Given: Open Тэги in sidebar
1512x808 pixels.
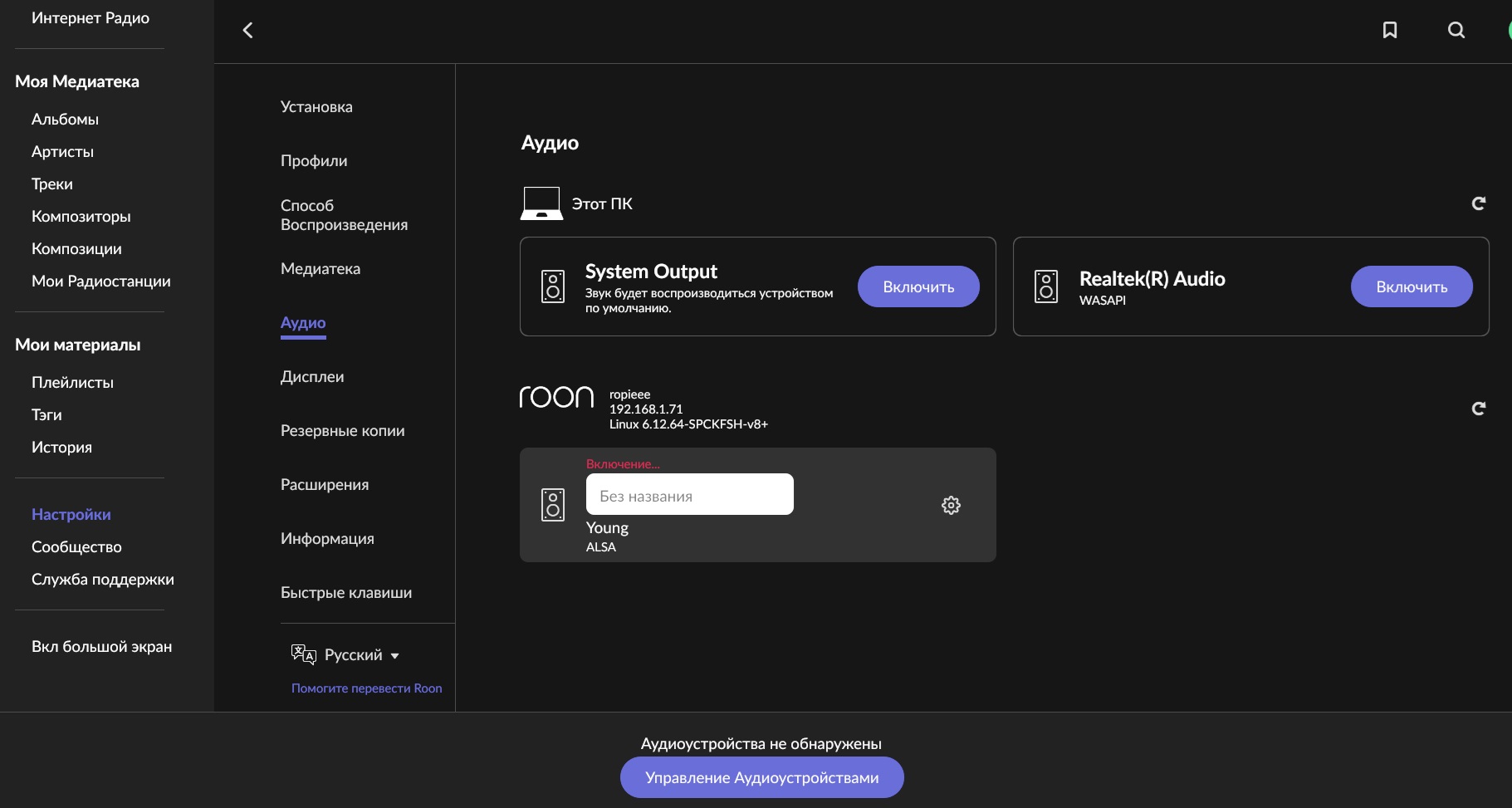Looking at the screenshot, I should click(x=46, y=415).
